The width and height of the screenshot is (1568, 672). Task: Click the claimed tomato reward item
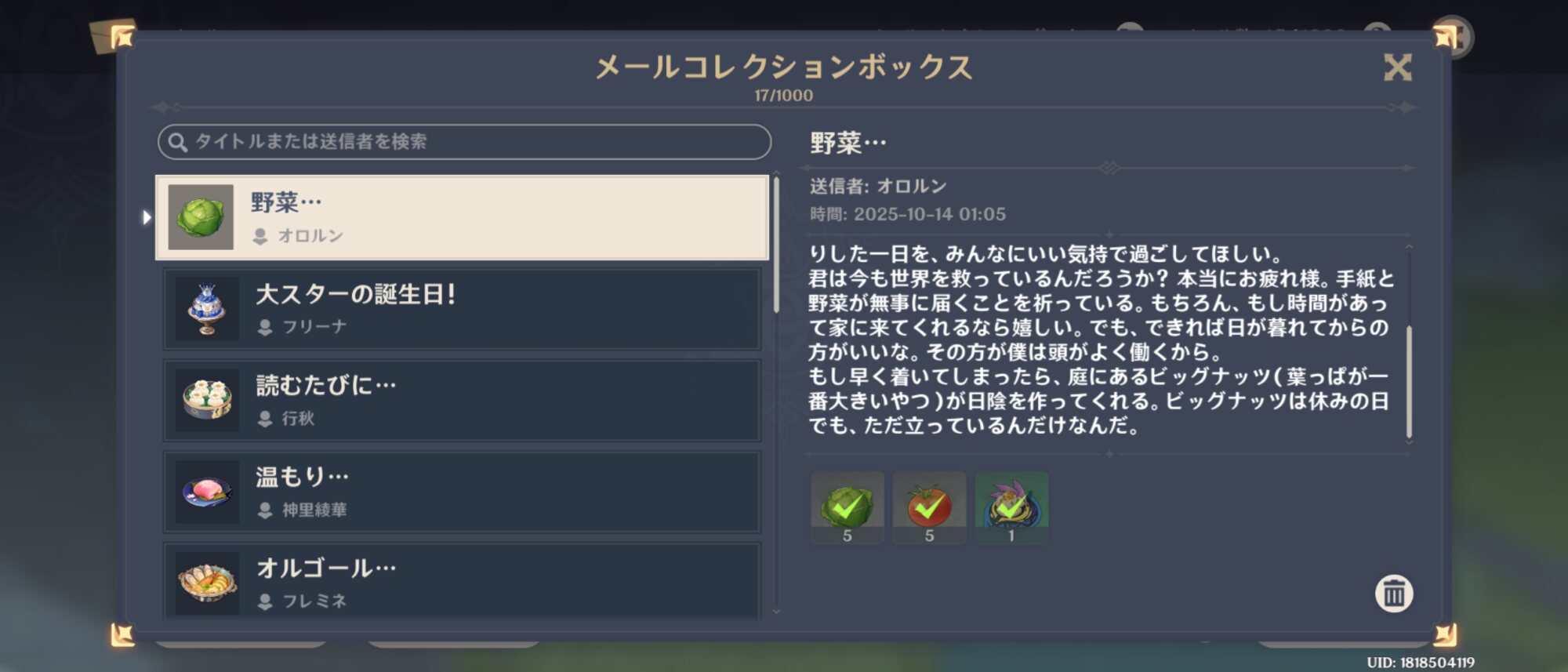click(929, 507)
